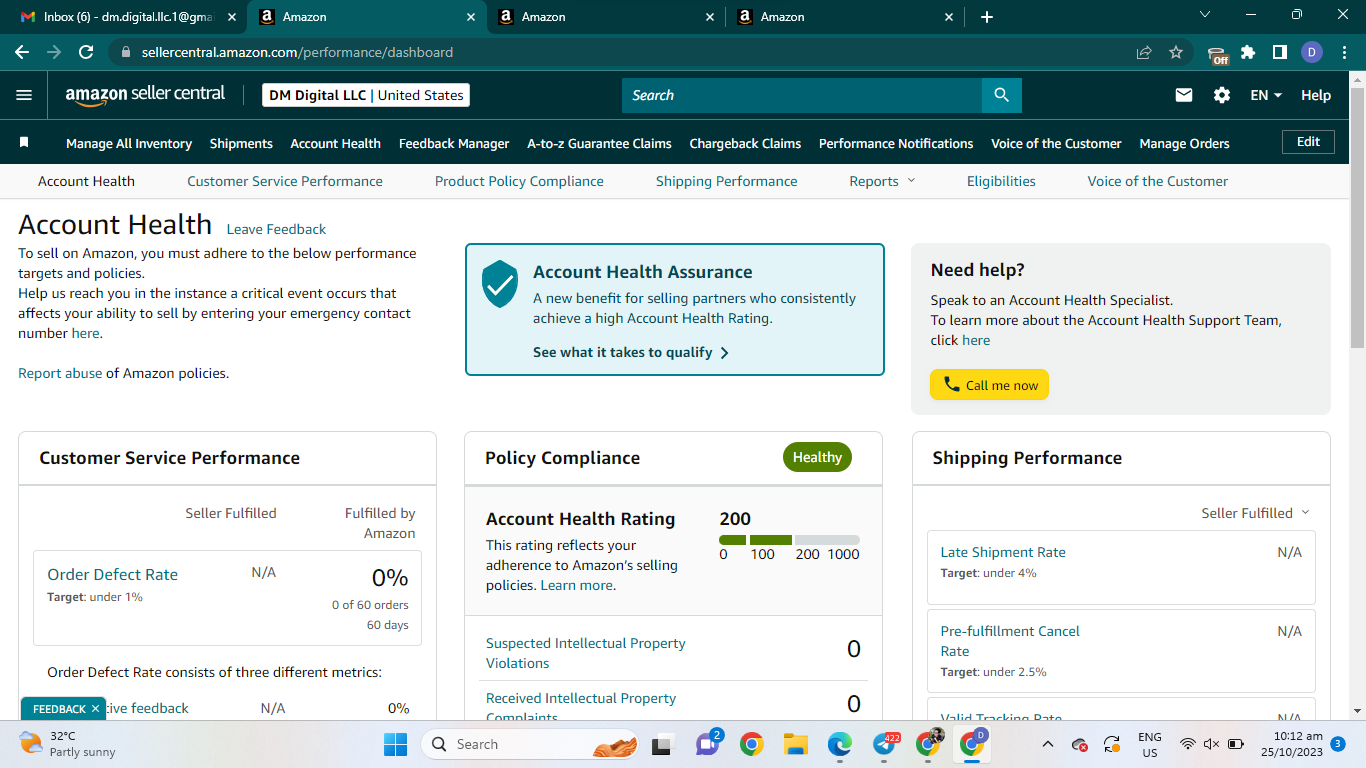1366x768 pixels.
Task: Click the Call me now button
Action: point(989,385)
